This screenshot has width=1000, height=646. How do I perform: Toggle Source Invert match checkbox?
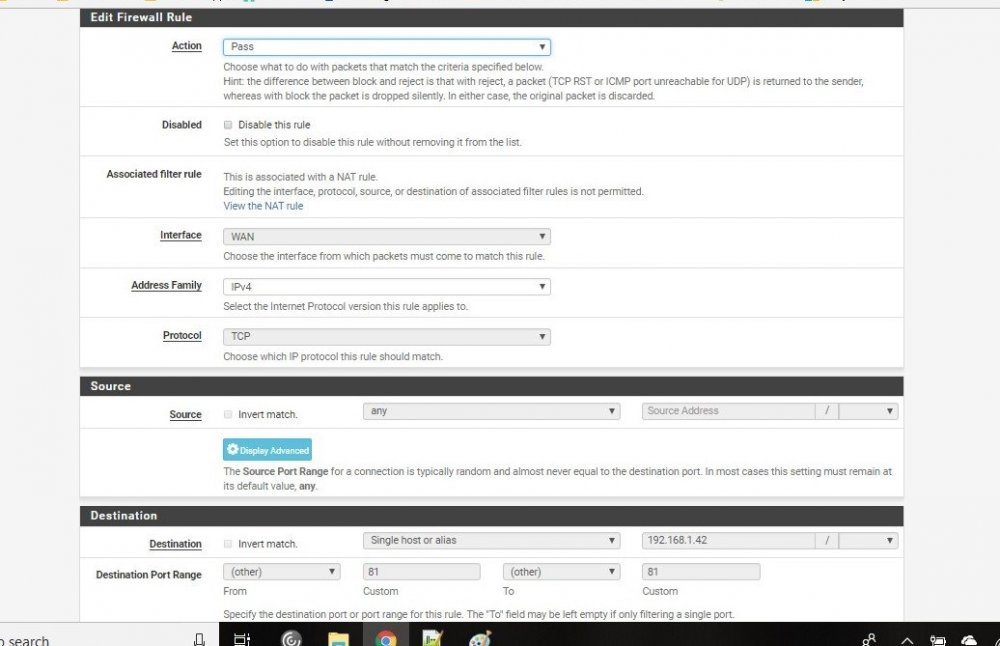[x=228, y=415]
